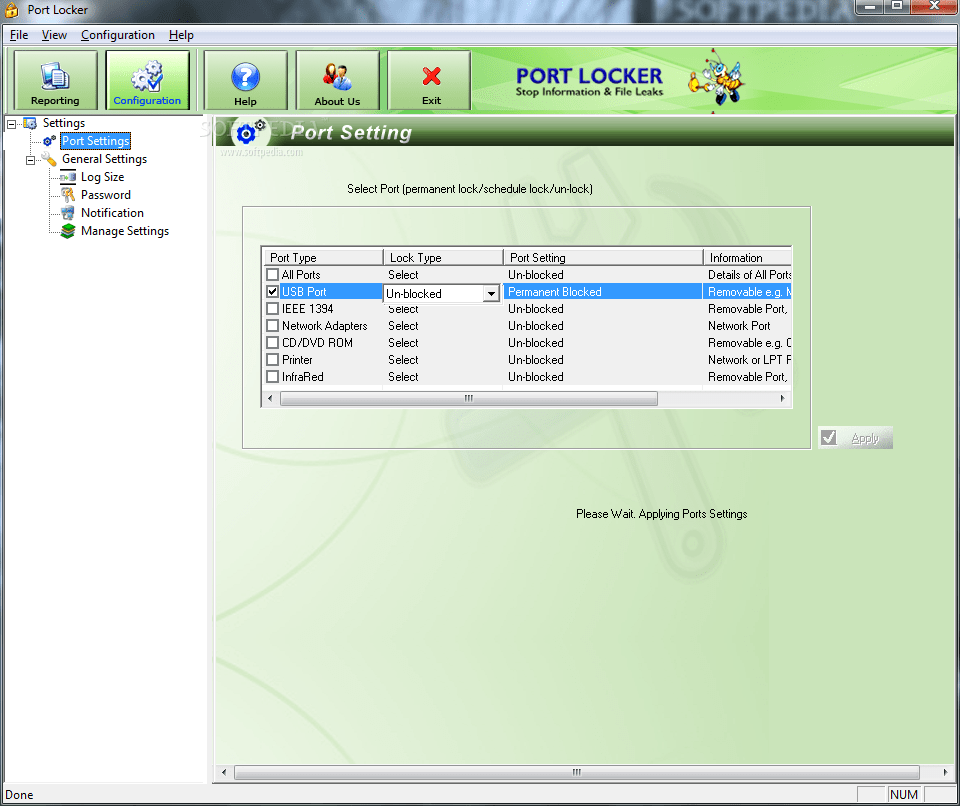960x806 pixels.
Task: Click the main panel scroll right arrow
Action: tap(946, 772)
